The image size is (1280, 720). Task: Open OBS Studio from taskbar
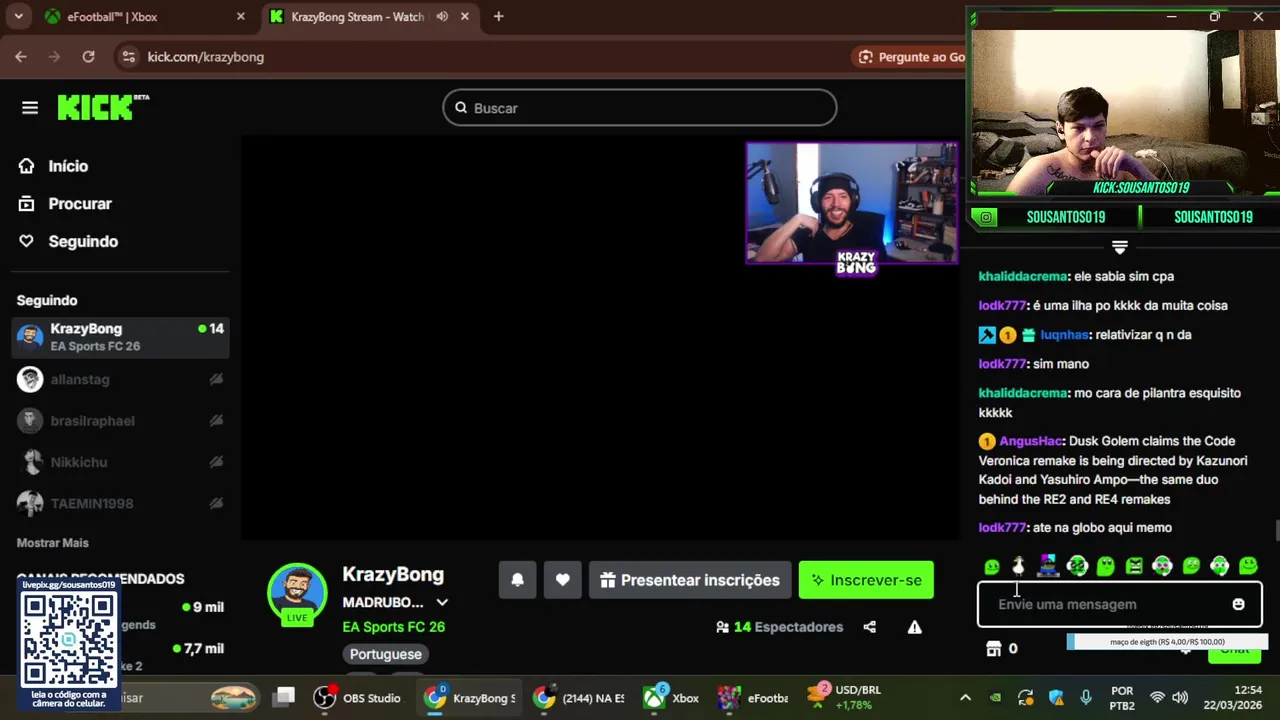click(x=358, y=698)
